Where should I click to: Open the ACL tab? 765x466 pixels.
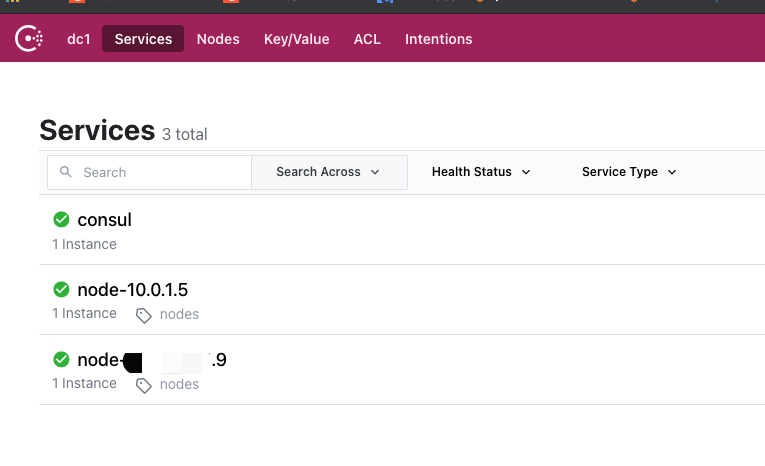coord(367,39)
